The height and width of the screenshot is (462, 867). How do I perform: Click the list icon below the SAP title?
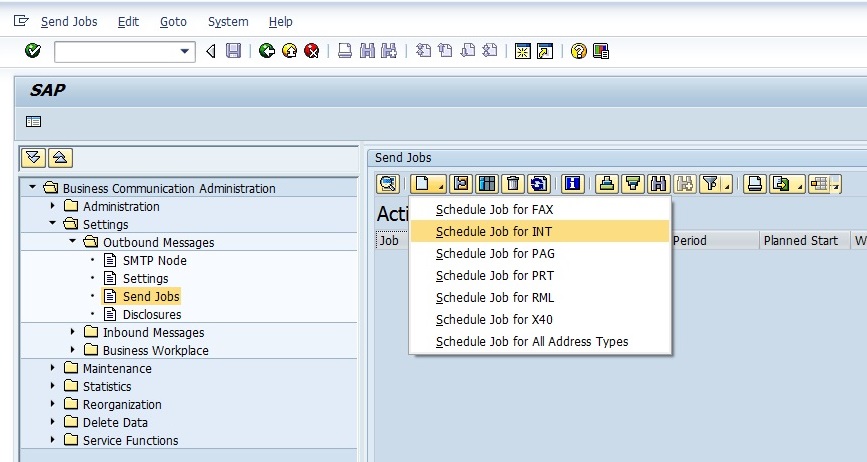click(33, 122)
